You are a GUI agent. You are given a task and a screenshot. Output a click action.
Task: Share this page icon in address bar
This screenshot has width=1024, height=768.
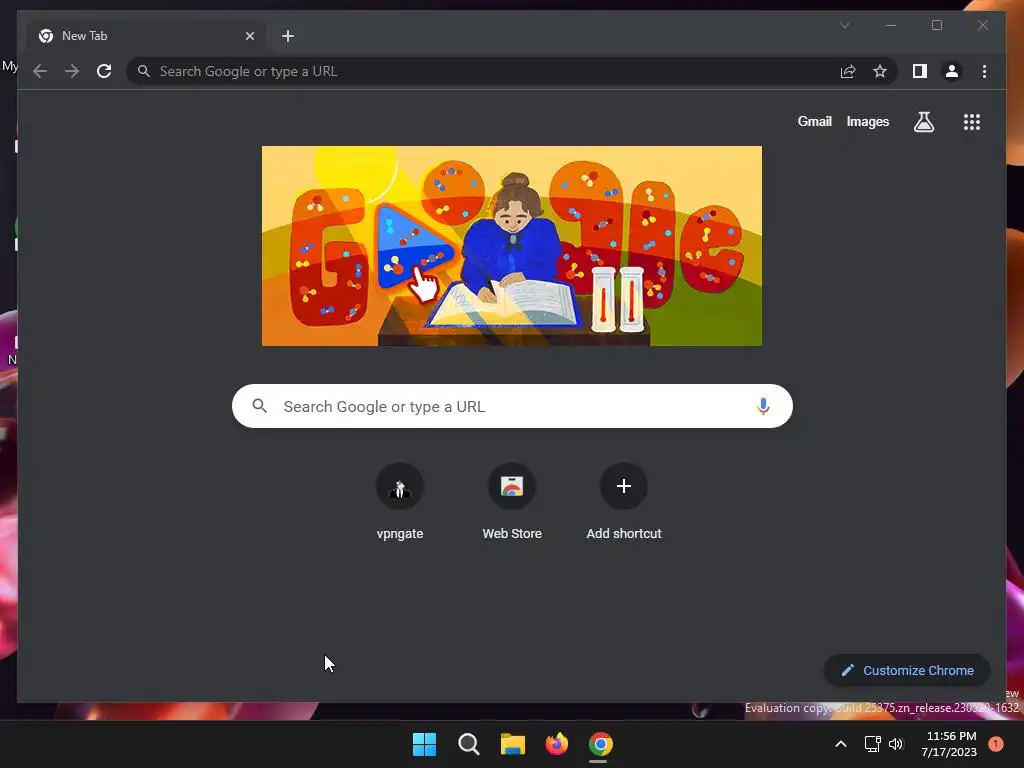(x=848, y=71)
